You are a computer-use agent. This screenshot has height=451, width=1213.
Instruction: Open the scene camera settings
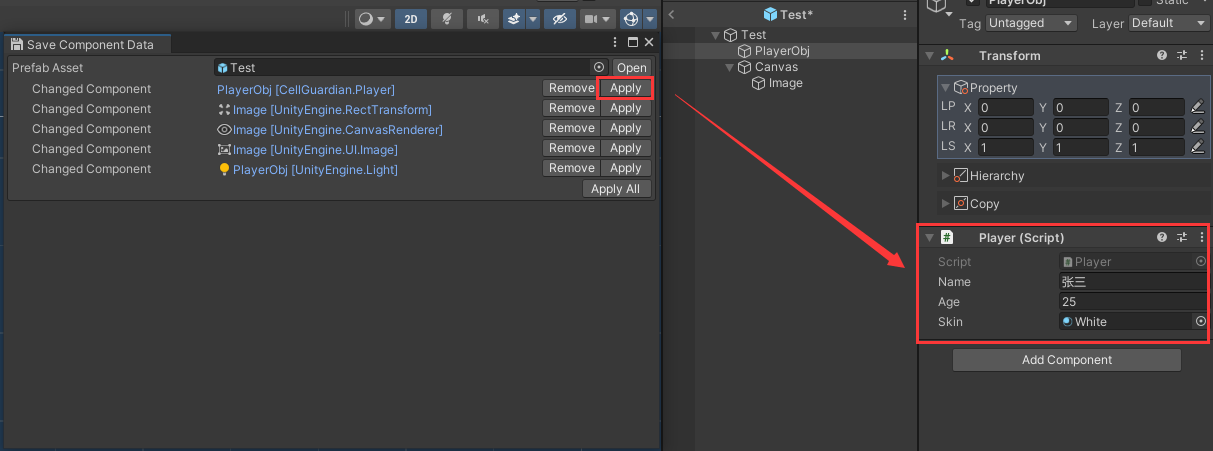coord(597,19)
